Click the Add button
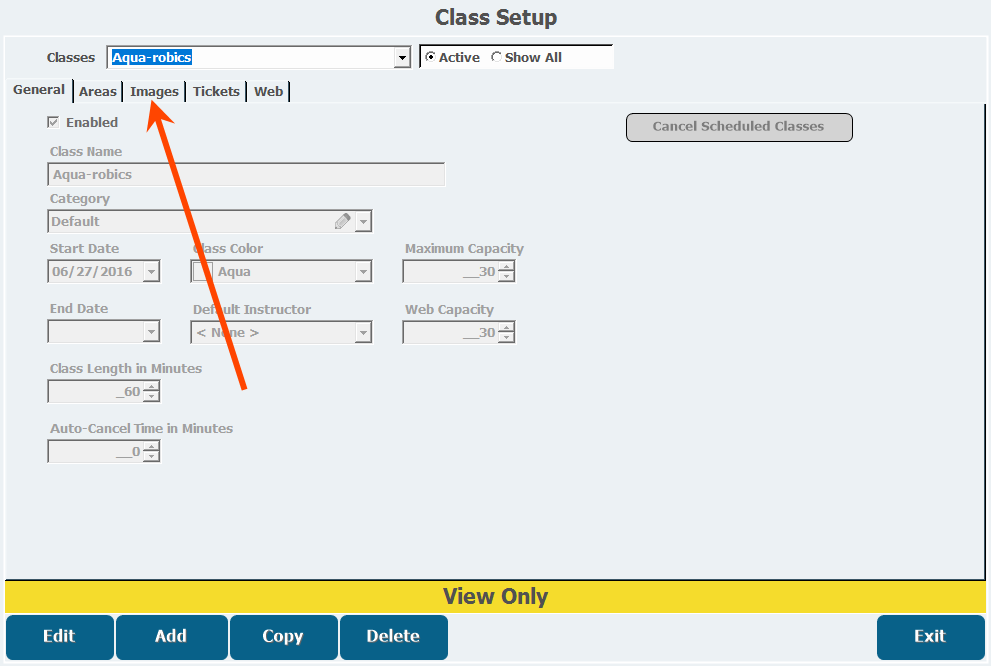Viewport: 991px width, 666px height. (171, 636)
